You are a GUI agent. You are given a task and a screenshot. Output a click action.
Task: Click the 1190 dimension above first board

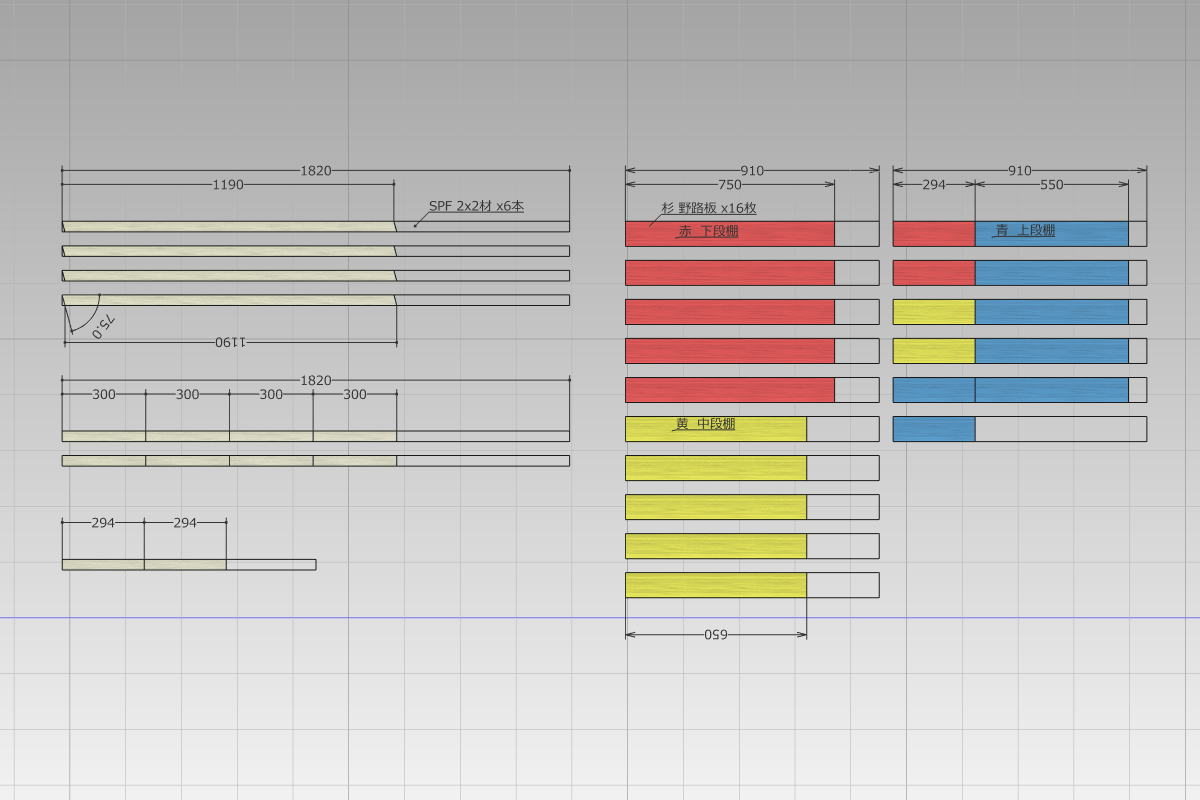[x=228, y=185]
